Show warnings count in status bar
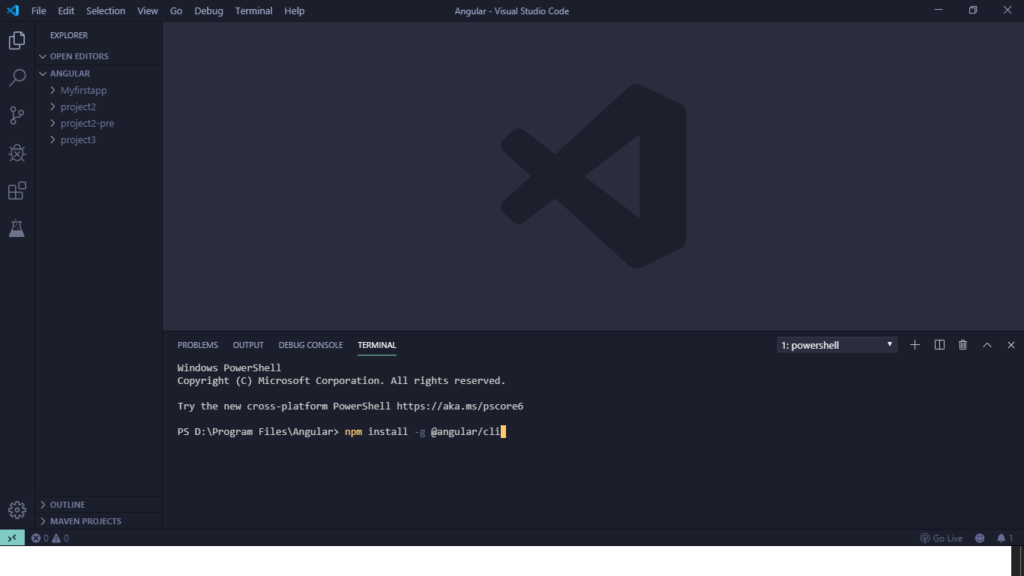 coord(61,538)
